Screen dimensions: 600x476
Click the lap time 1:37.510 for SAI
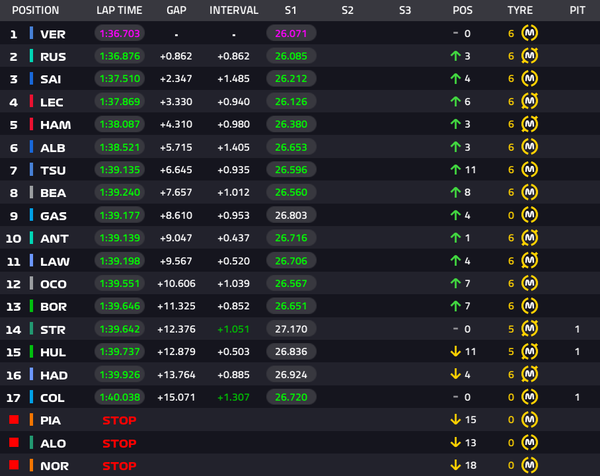pyautogui.click(x=120, y=79)
